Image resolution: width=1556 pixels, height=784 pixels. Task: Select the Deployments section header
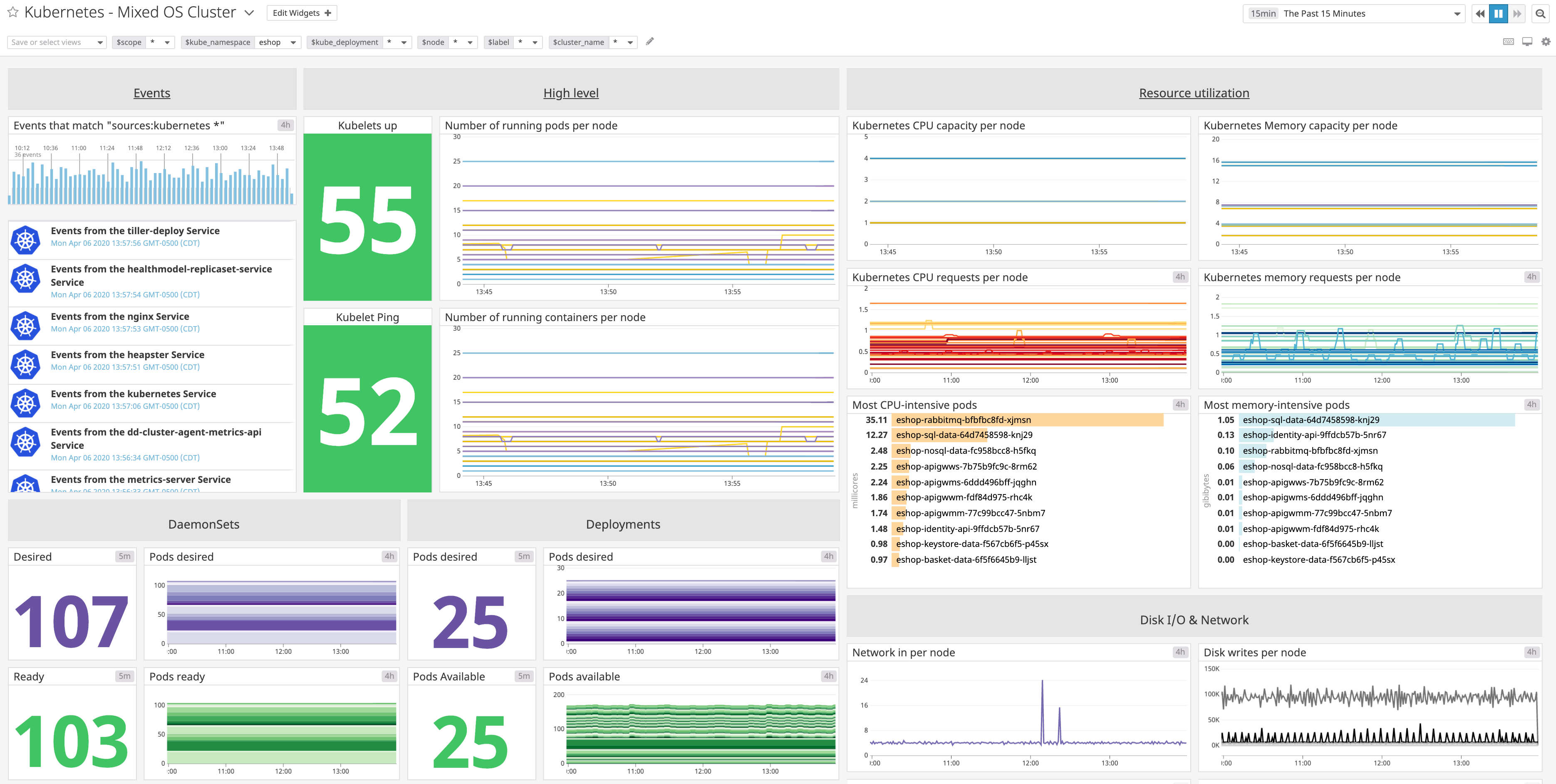[x=623, y=524]
